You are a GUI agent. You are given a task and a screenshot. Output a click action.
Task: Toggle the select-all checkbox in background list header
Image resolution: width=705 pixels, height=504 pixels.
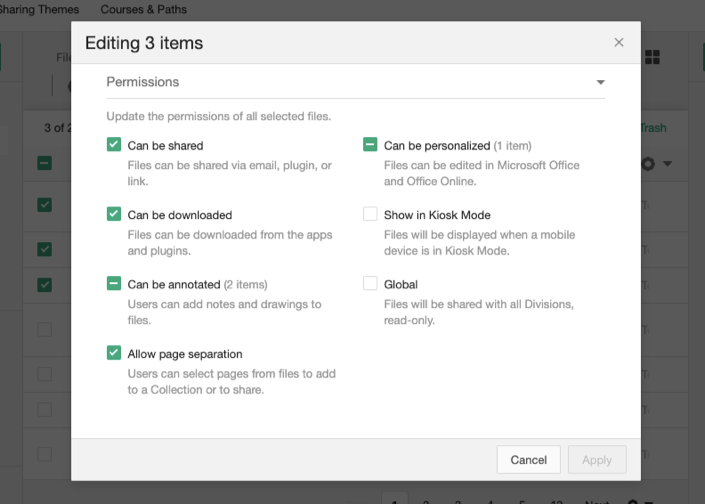coord(45,163)
